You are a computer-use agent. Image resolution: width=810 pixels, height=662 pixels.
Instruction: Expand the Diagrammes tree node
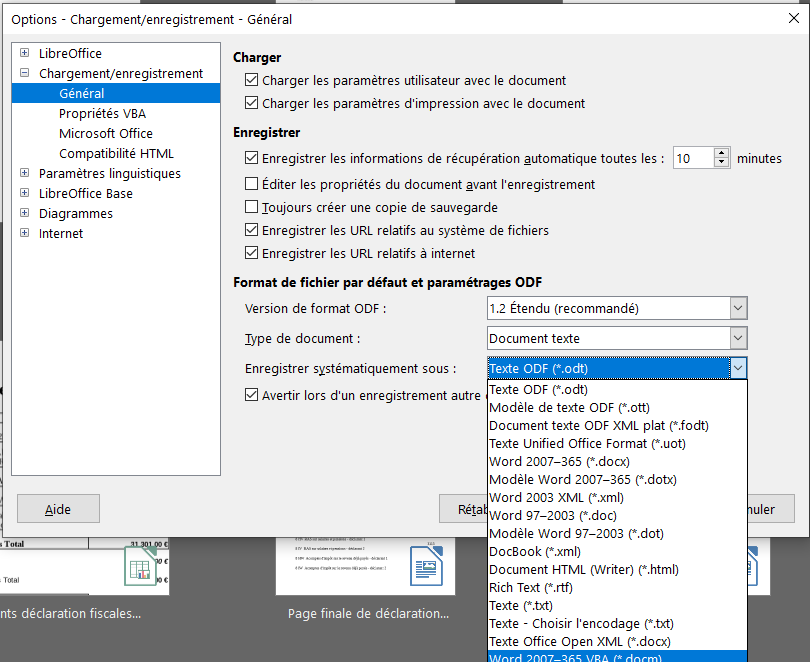pos(24,213)
